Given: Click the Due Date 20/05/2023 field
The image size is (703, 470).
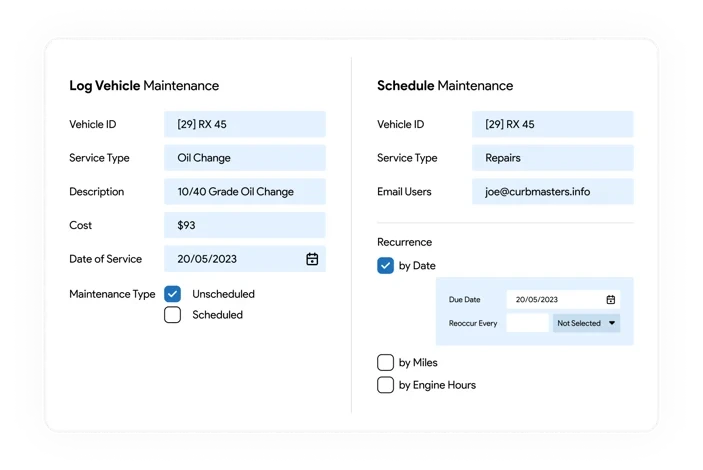Looking at the screenshot, I should (x=564, y=300).
